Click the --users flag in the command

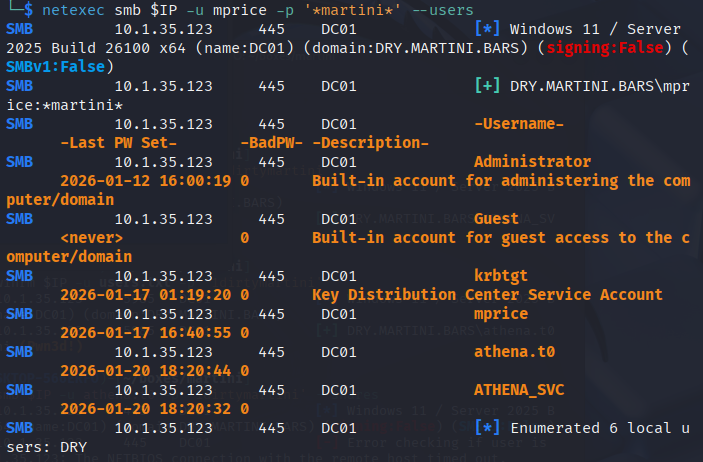442,10
